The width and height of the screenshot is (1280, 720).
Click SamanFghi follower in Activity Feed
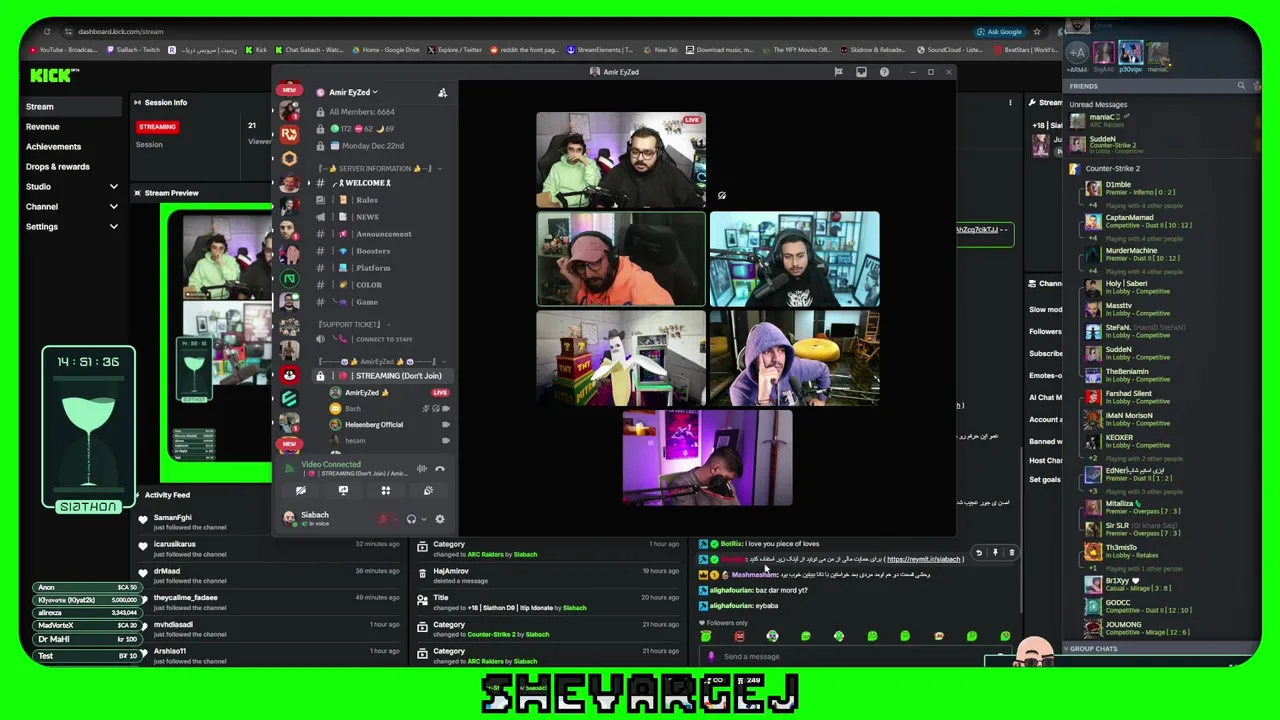tap(172, 518)
